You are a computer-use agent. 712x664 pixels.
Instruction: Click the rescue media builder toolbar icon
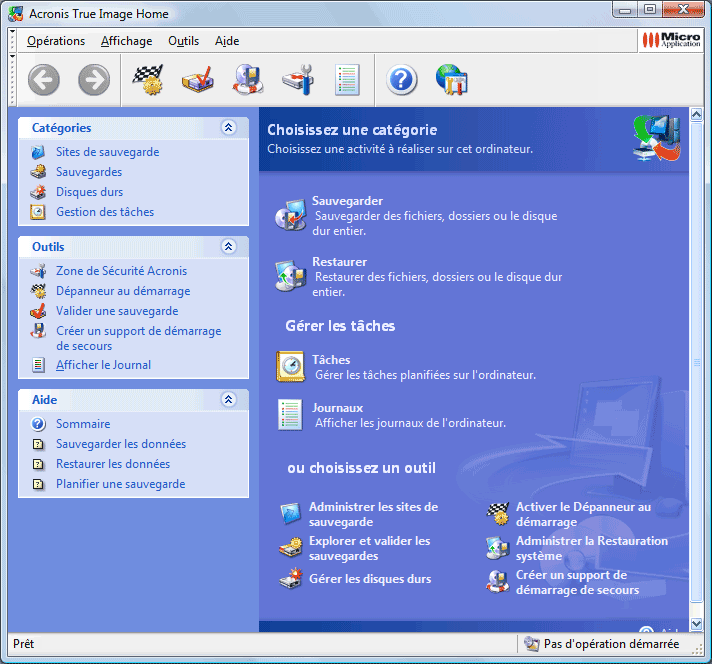pos(248,79)
